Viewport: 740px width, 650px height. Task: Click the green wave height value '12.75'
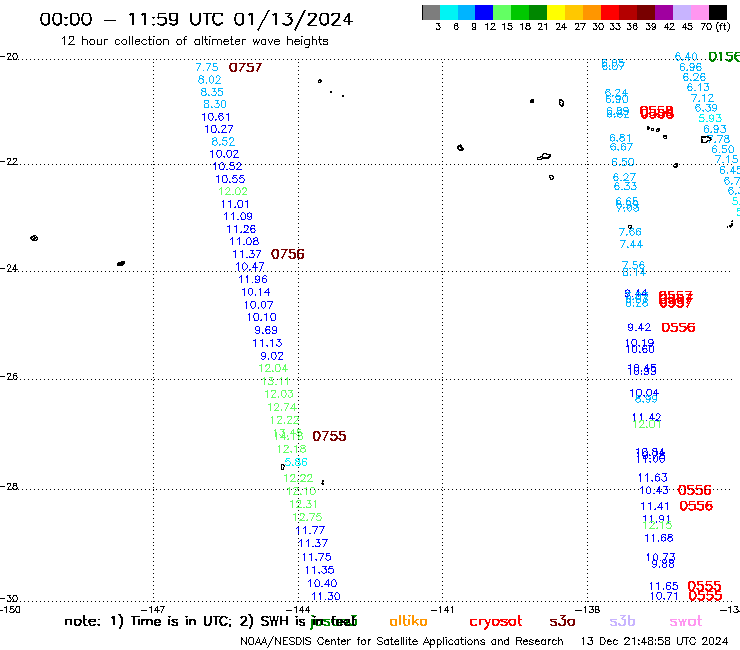click(x=307, y=517)
